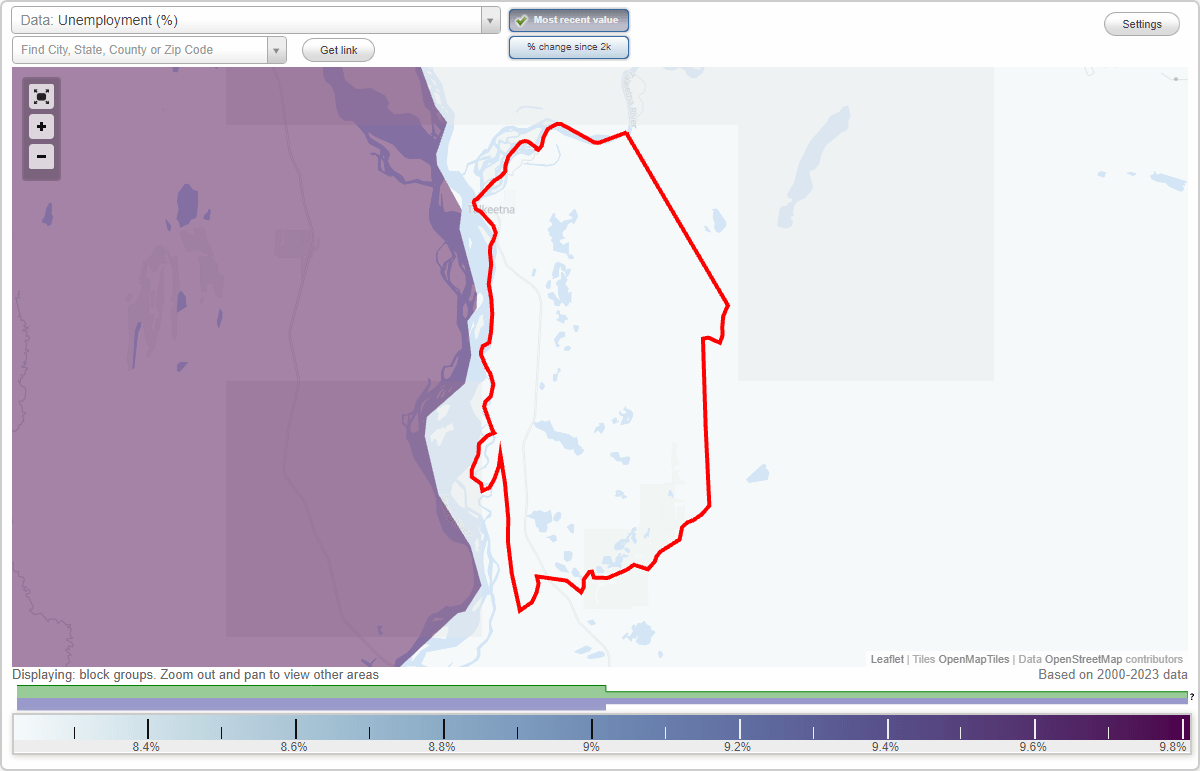Open the OpenStreetMap link
The height and width of the screenshot is (771, 1200).
pos(1083,659)
